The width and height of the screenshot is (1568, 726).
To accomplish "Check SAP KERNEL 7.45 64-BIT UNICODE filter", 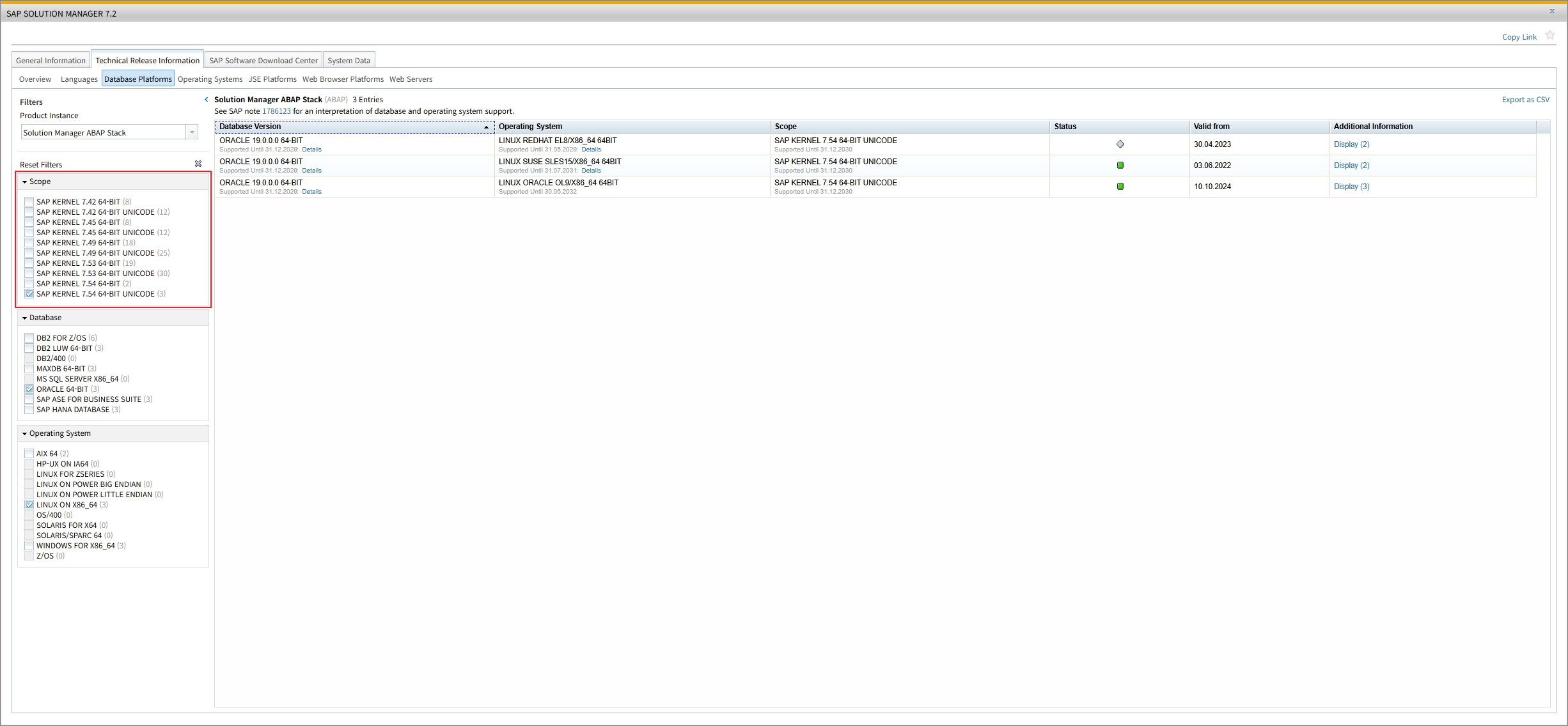I will [29, 233].
